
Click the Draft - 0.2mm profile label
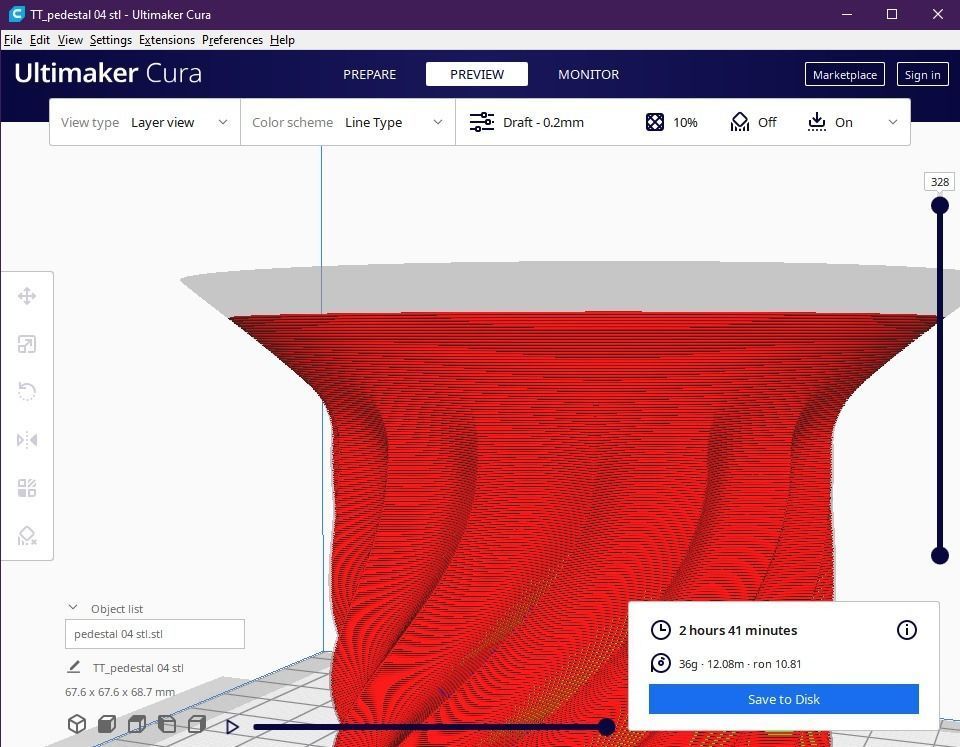coord(543,122)
